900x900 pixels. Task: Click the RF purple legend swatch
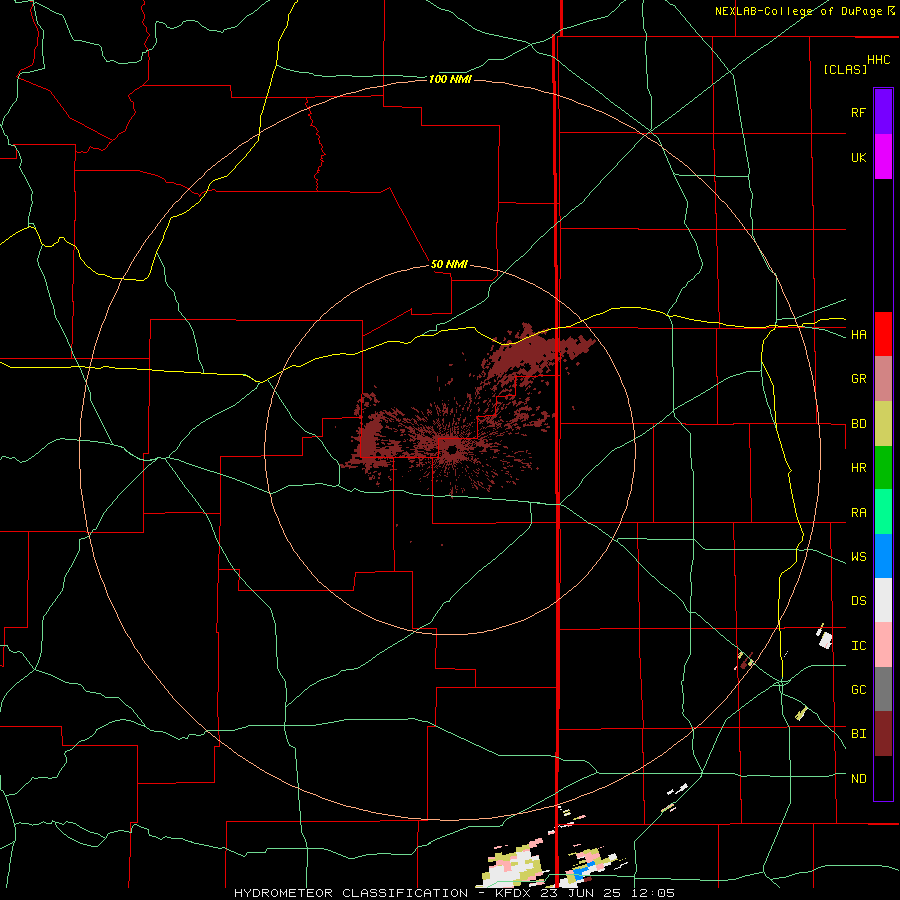pyautogui.click(x=883, y=112)
